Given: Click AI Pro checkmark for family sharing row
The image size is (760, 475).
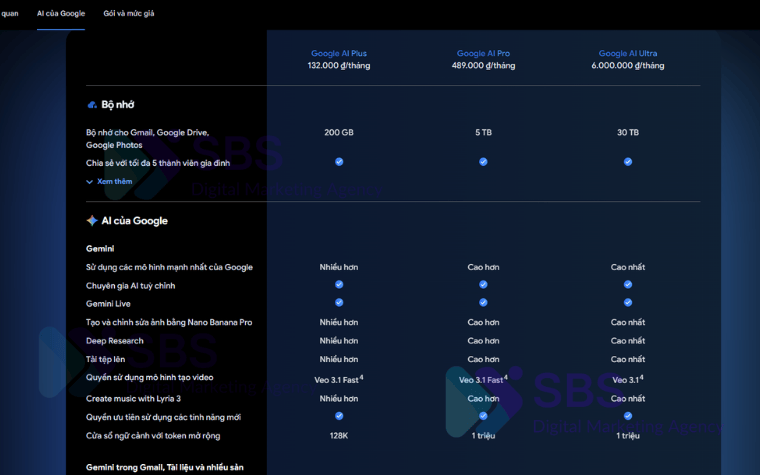Looking at the screenshot, I should (483, 162).
